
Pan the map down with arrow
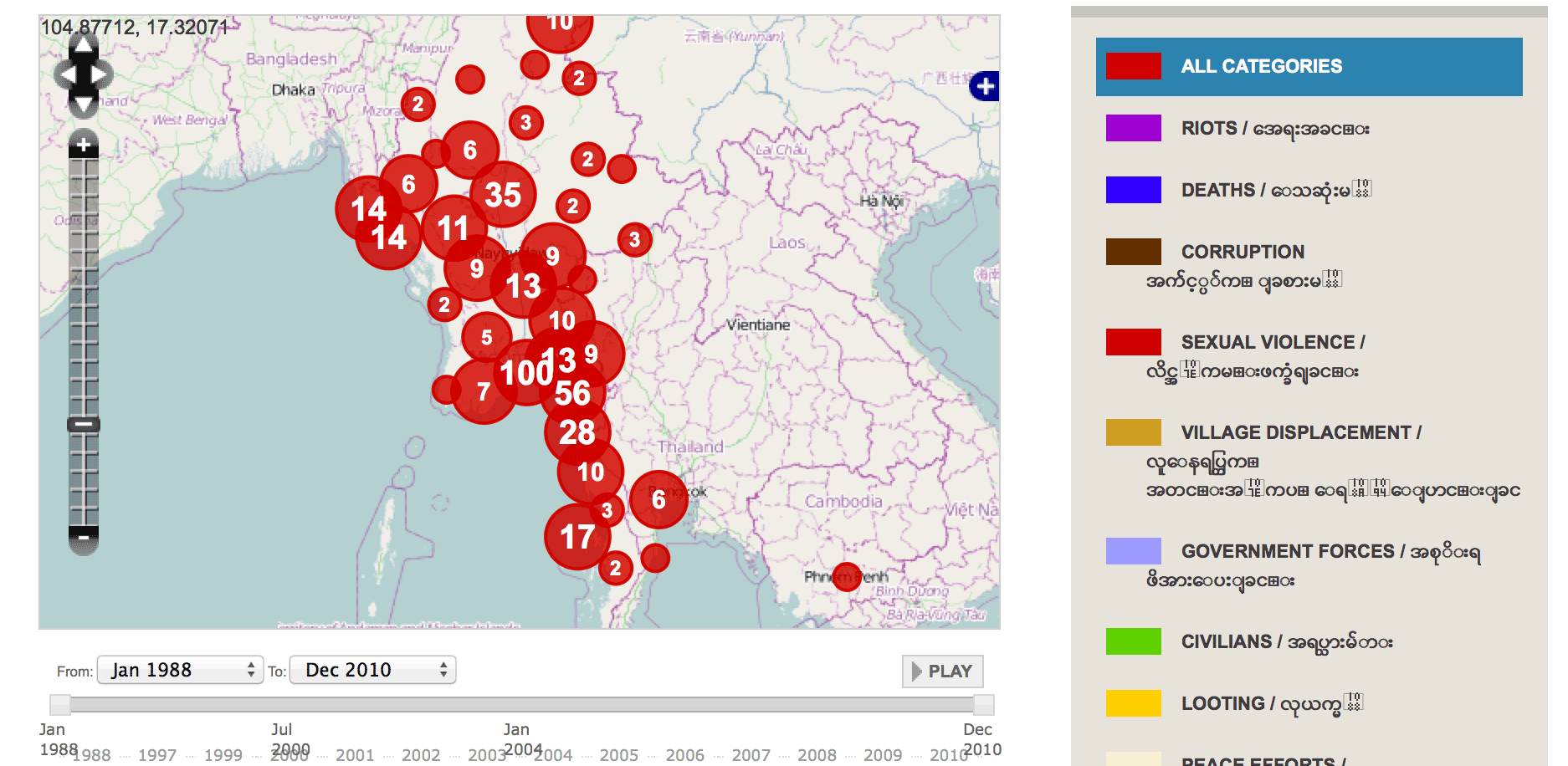83,104
